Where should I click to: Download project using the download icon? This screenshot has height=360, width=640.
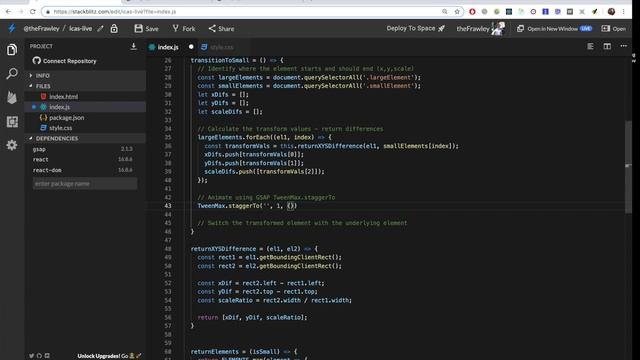pos(133,47)
